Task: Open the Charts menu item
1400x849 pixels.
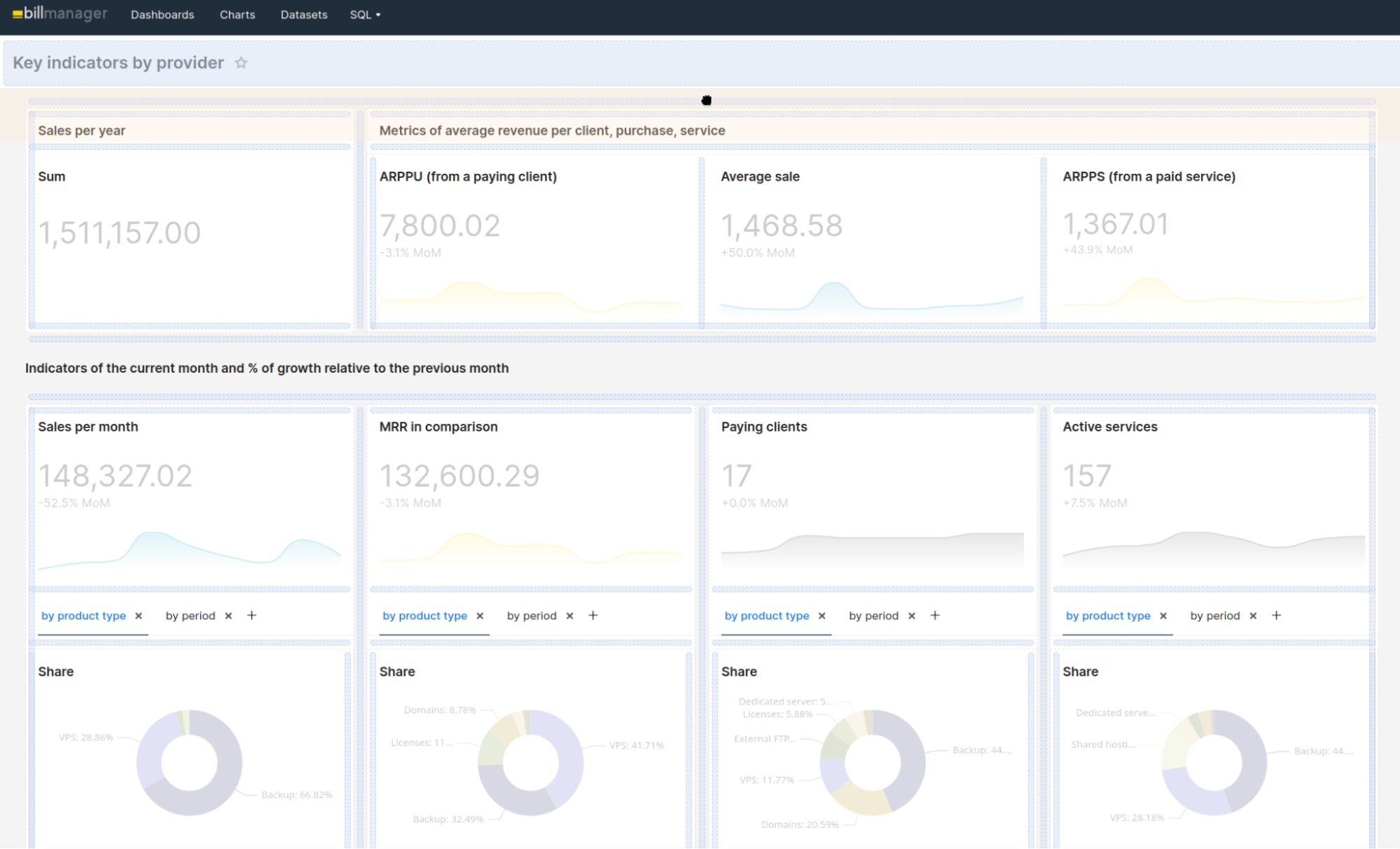Action: point(237,15)
